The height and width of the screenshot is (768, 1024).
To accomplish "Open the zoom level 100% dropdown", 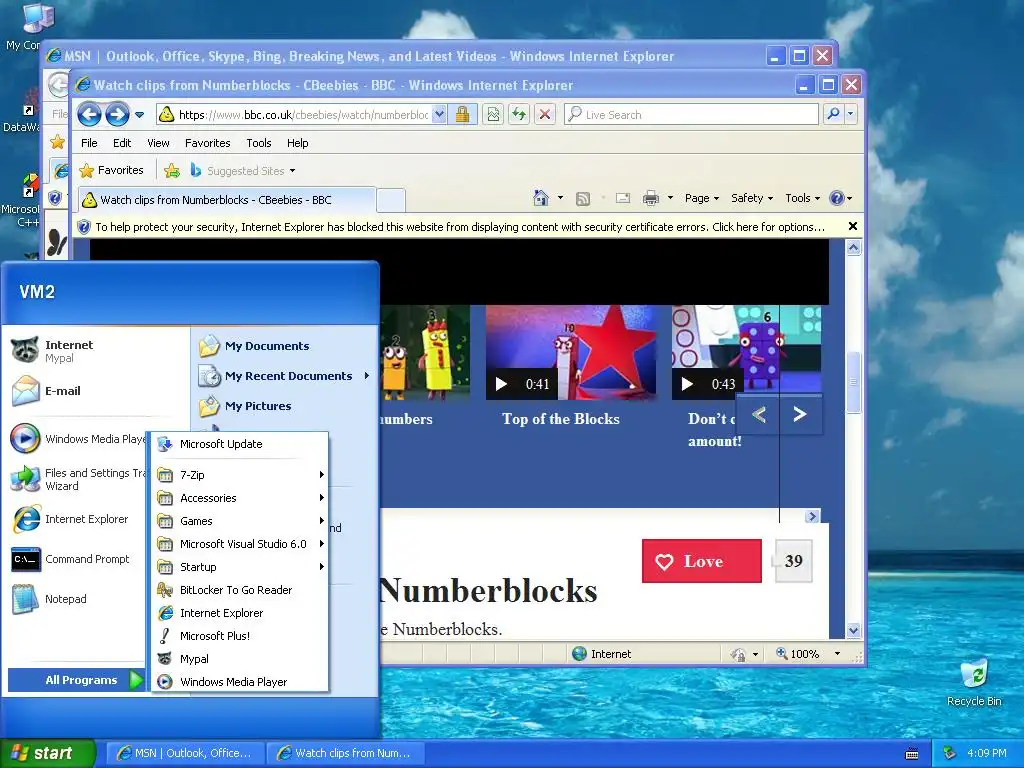I will tap(837, 654).
